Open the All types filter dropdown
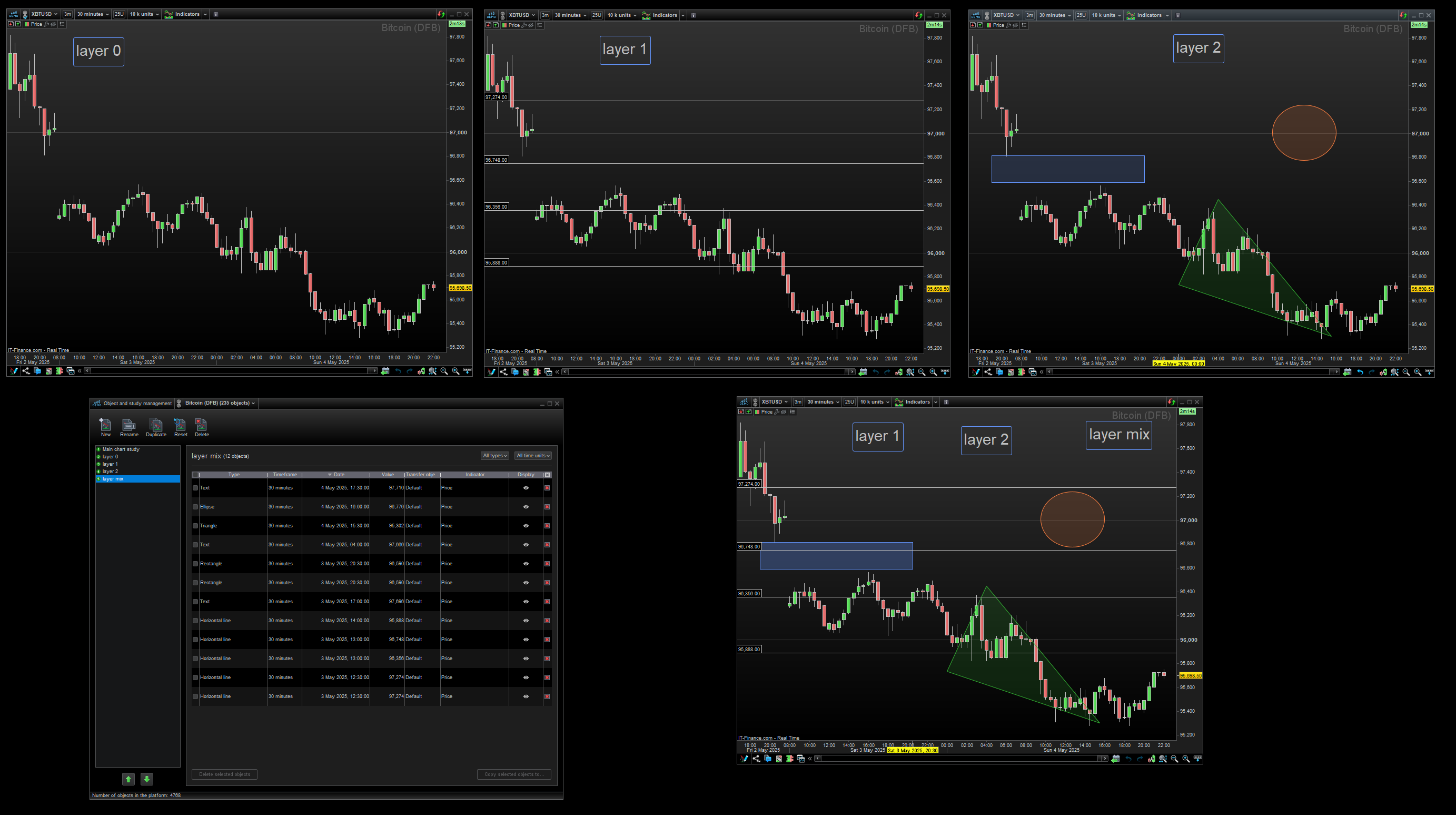 point(494,456)
